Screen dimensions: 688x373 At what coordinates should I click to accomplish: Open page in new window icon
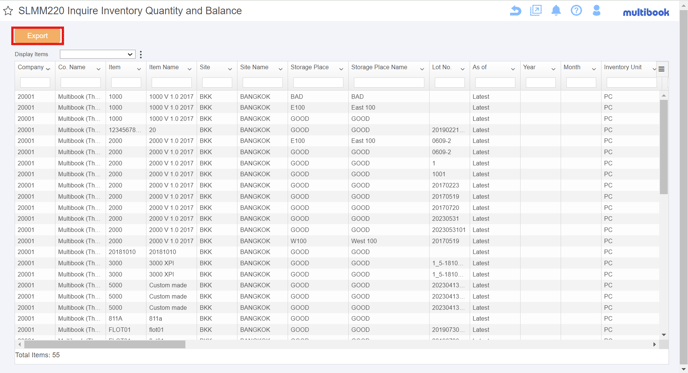click(536, 11)
